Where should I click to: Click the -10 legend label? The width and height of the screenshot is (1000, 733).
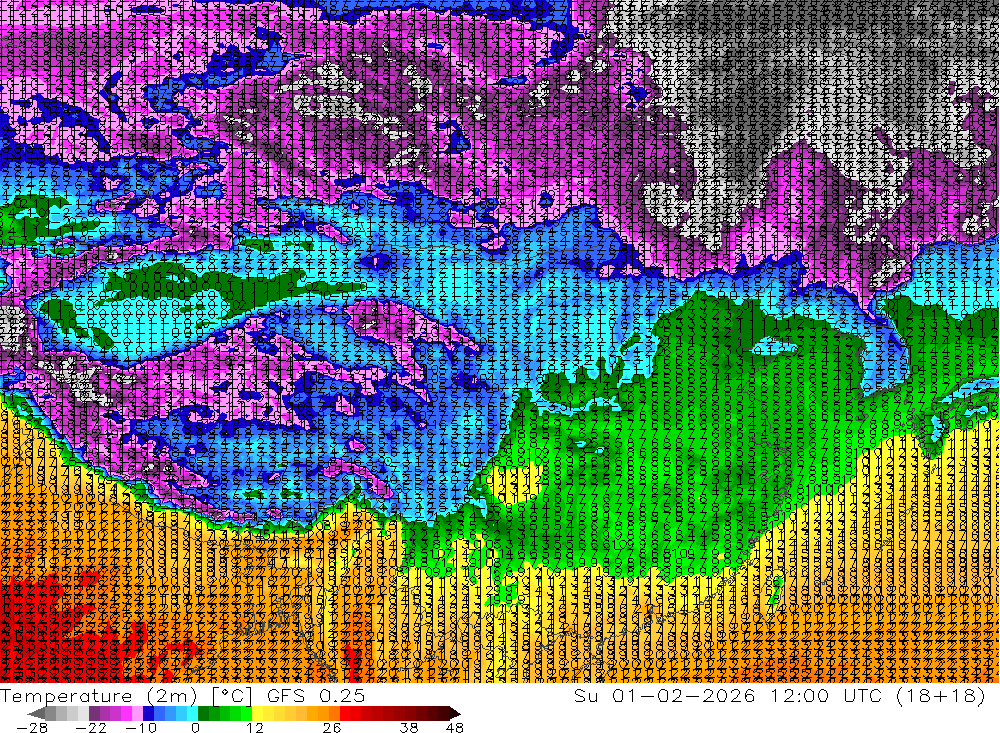(x=141, y=727)
